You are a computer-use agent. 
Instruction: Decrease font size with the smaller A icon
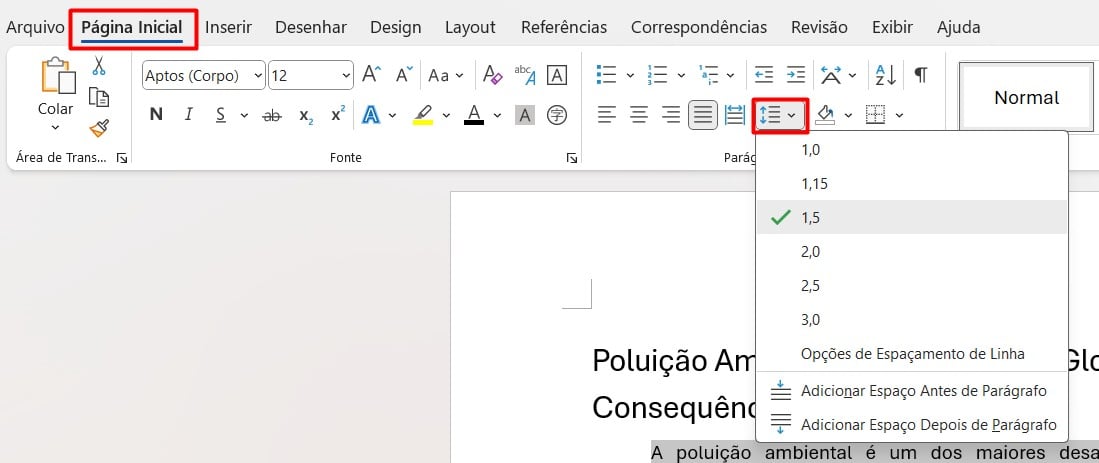pos(404,75)
